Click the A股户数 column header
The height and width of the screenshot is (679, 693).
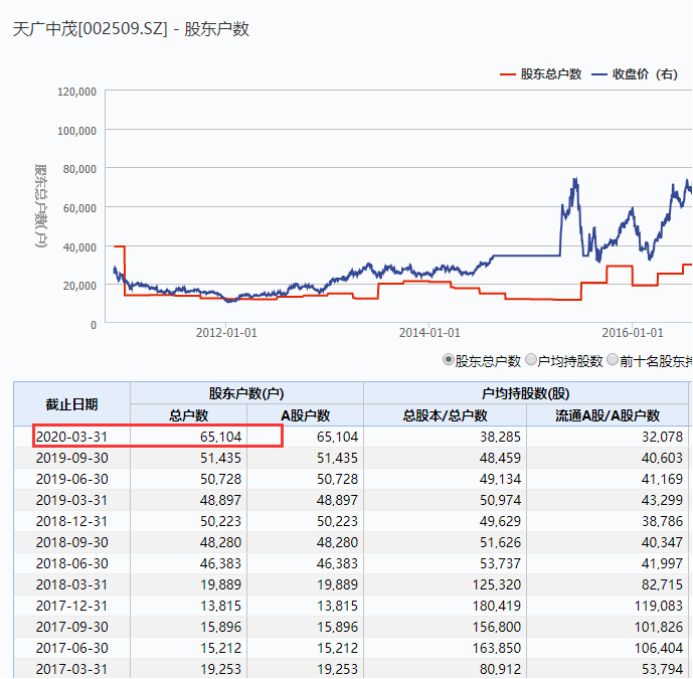pos(305,415)
